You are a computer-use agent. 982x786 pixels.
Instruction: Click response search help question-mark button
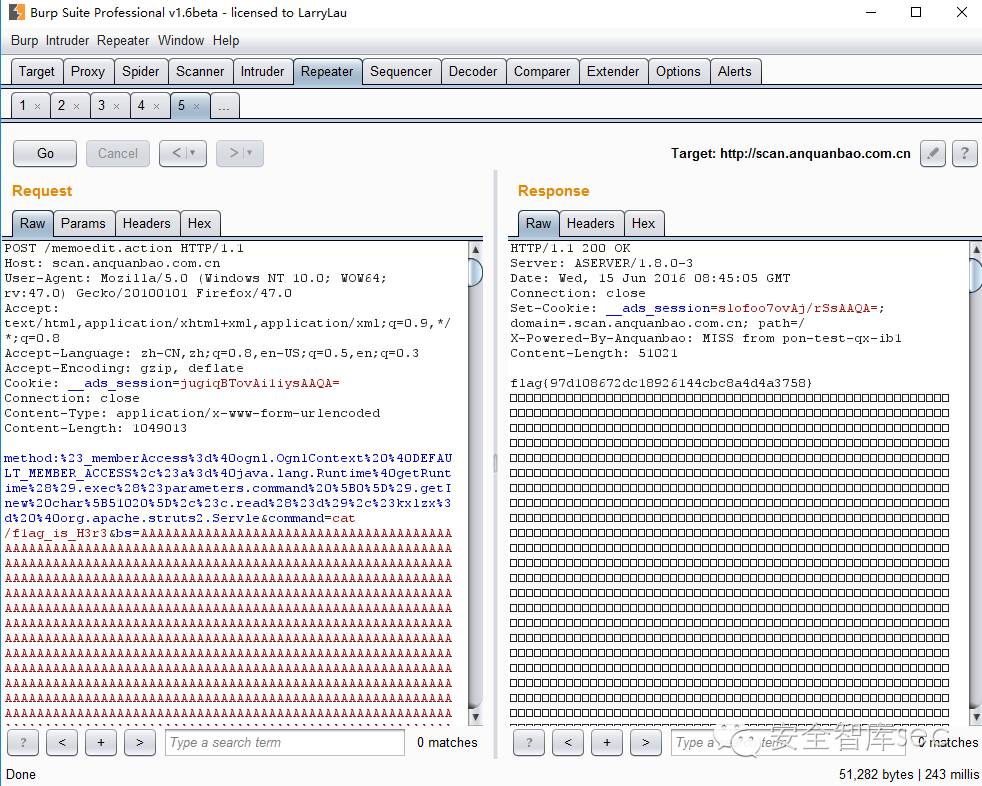pyautogui.click(x=529, y=743)
